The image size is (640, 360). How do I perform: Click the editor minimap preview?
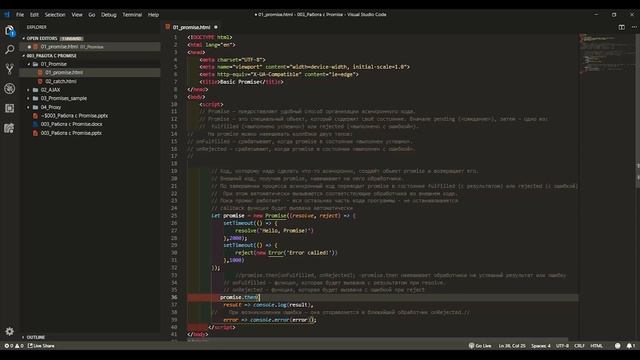pyautogui.click(x=606, y=55)
